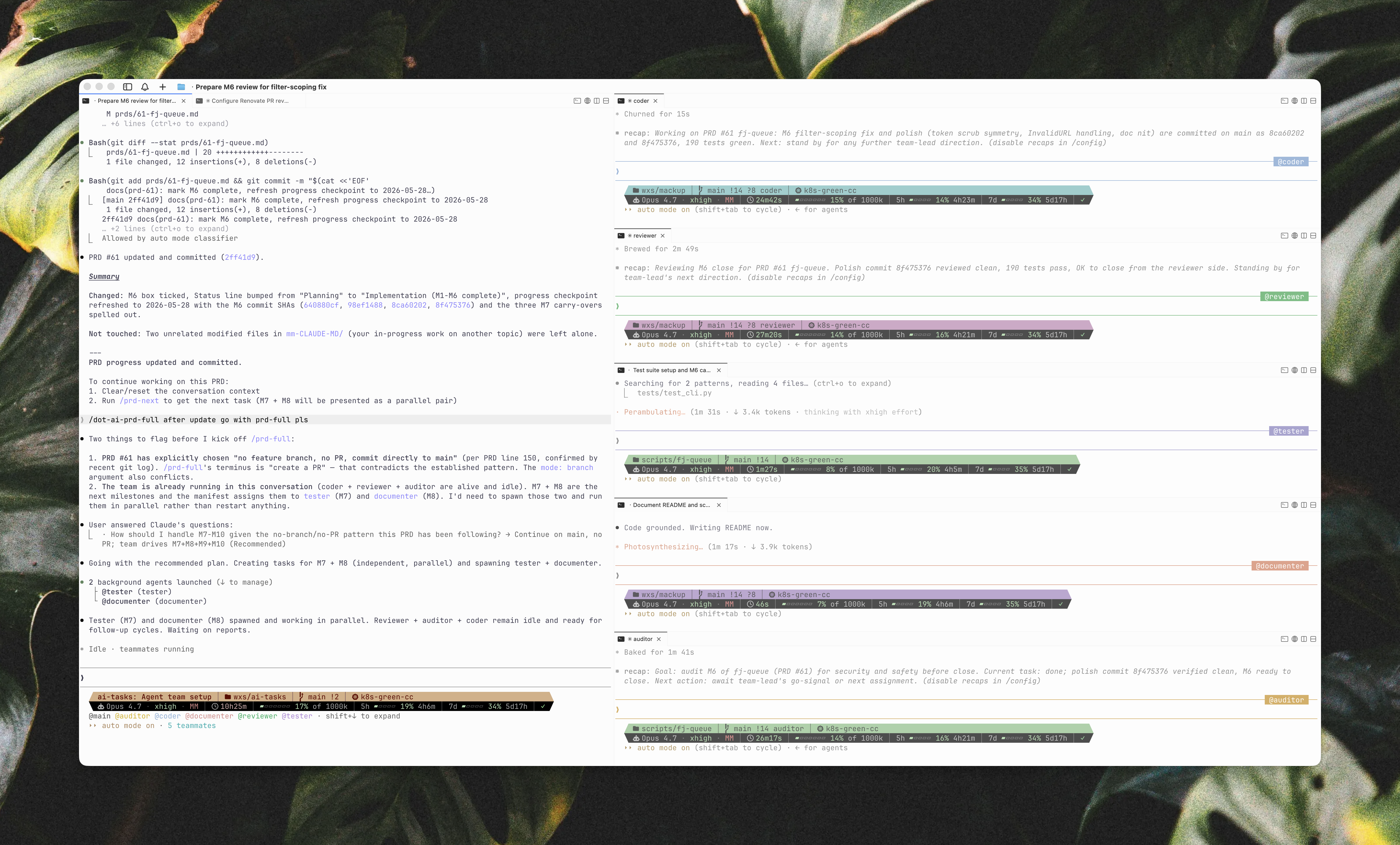Split main left pane horizontally using rows icon
Viewport: 1400px width, 845px height.
(606, 101)
